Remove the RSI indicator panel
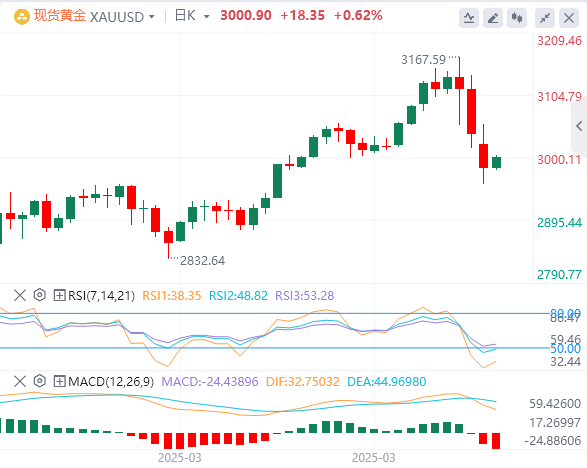This screenshot has height=468, width=587. (x=20, y=295)
